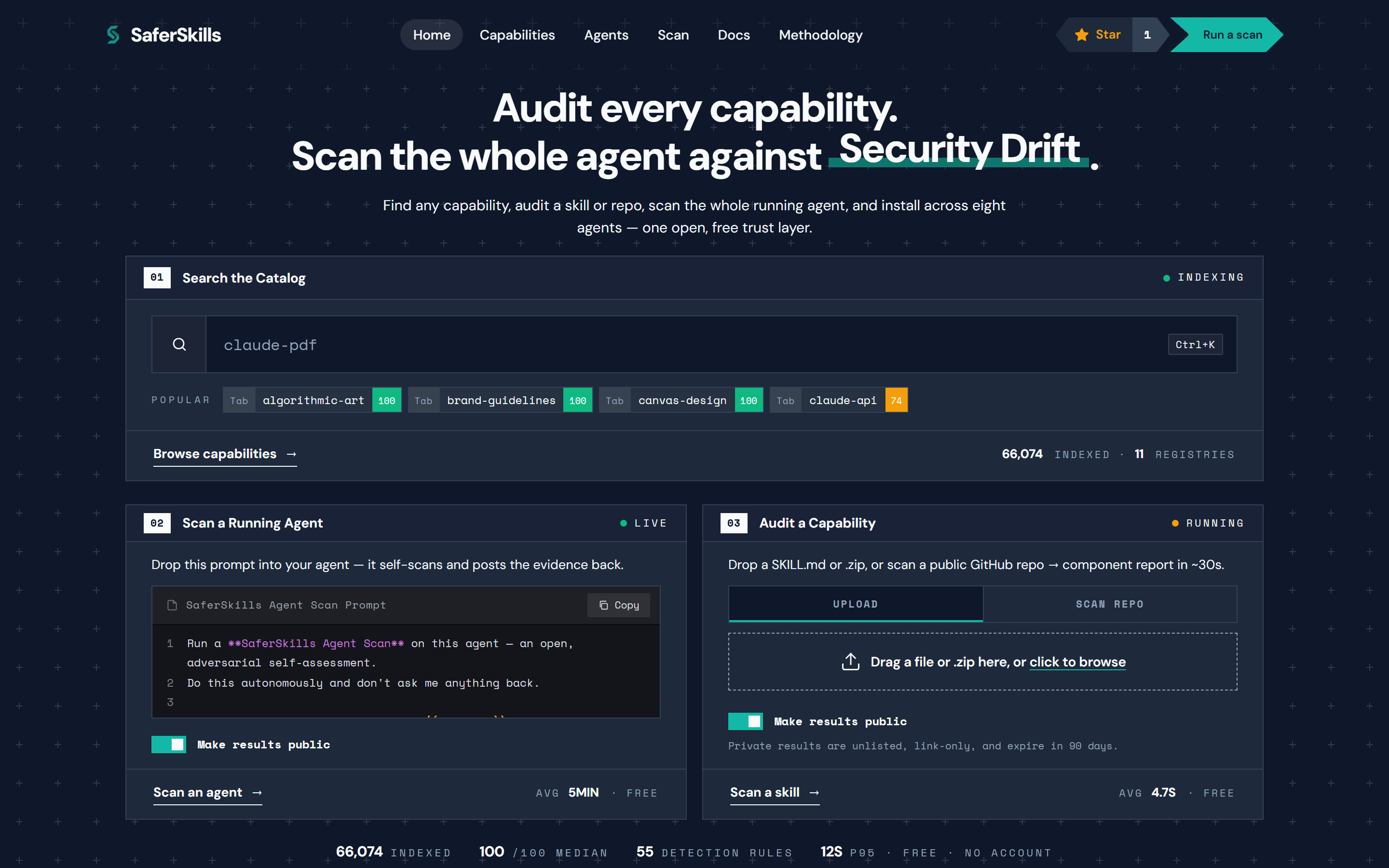Click the AVG 4.7S text

click(x=1147, y=793)
